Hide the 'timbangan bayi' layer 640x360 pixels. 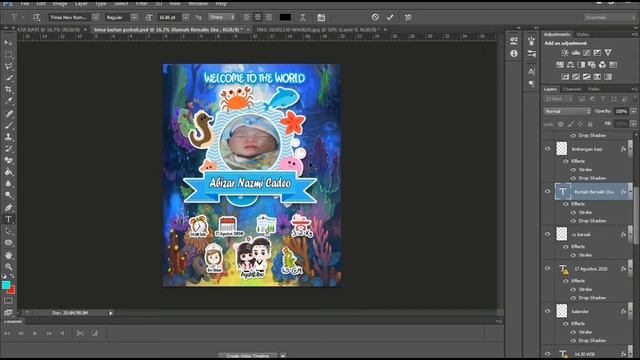pyautogui.click(x=547, y=149)
